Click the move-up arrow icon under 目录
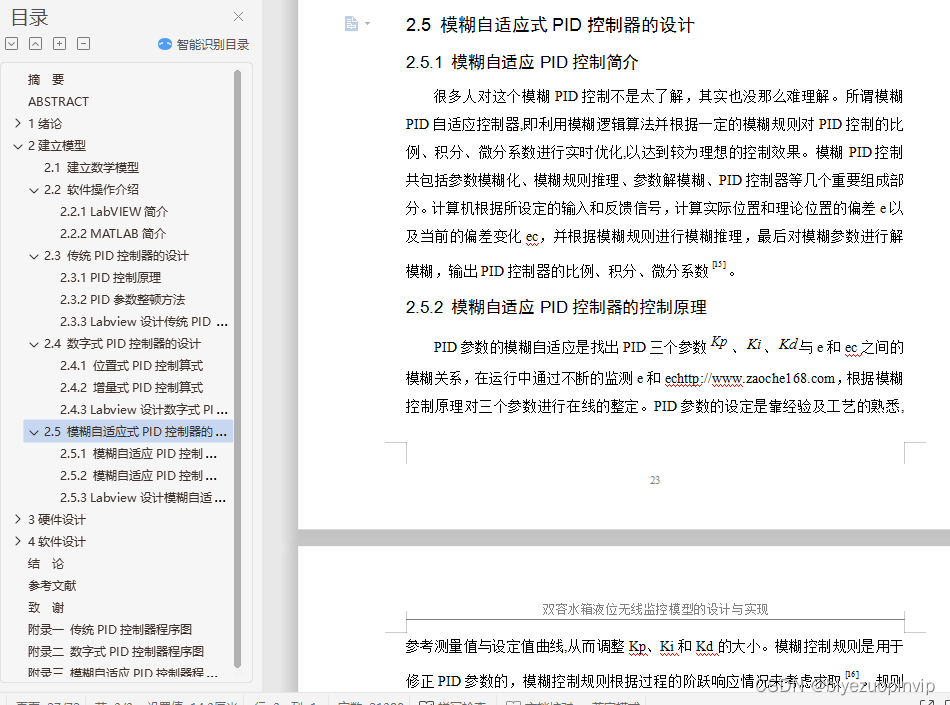The image size is (950, 705). [x=36, y=44]
